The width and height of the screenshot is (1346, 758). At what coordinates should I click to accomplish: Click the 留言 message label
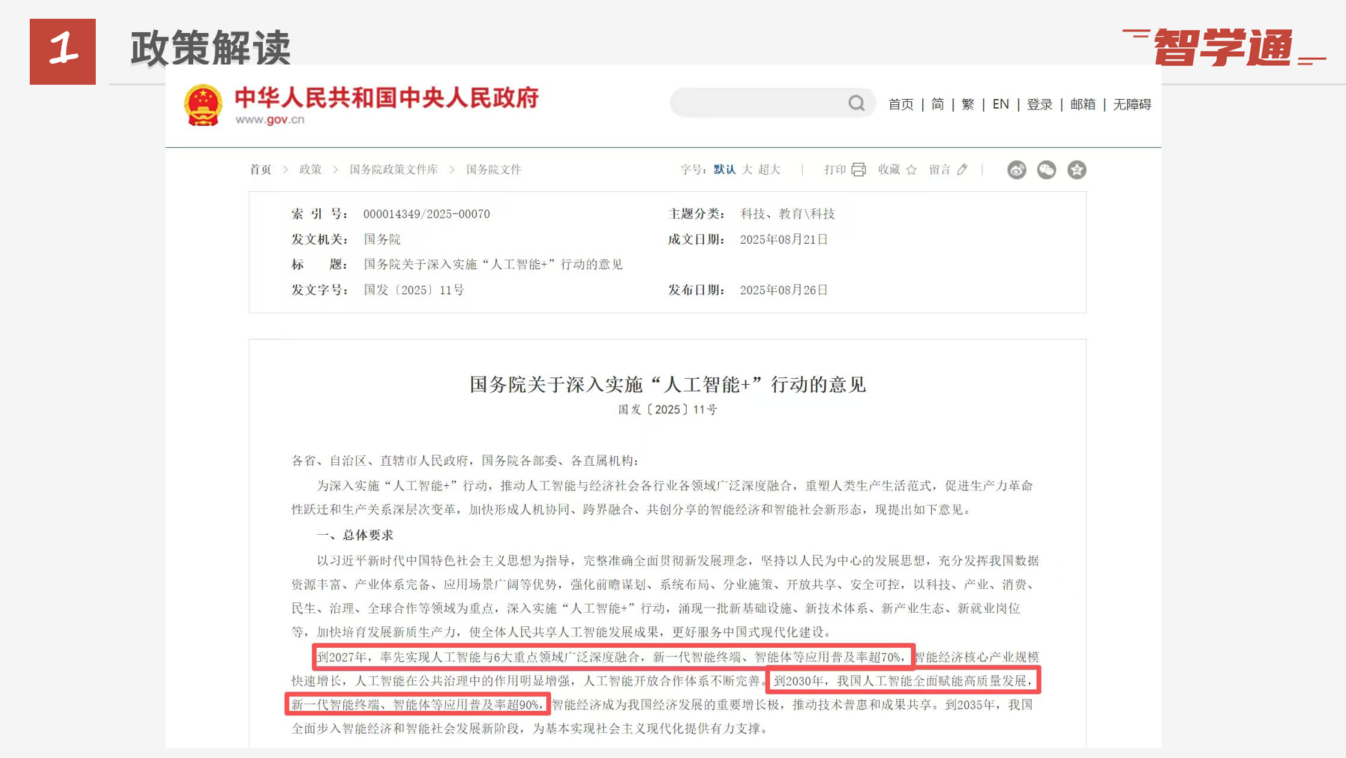[x=940, y=170]
